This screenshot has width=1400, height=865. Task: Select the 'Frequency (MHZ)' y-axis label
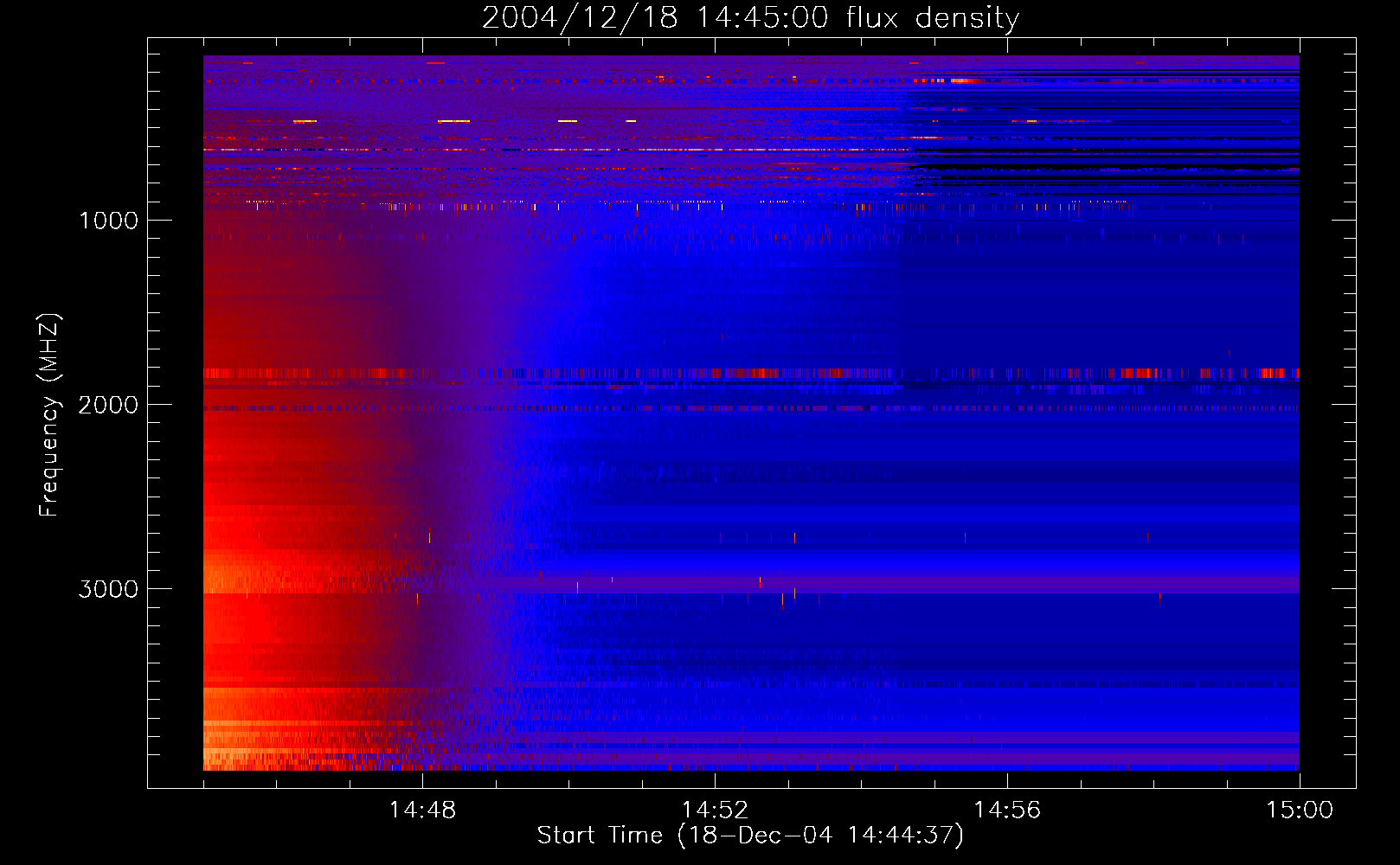[x=49, y=415]
